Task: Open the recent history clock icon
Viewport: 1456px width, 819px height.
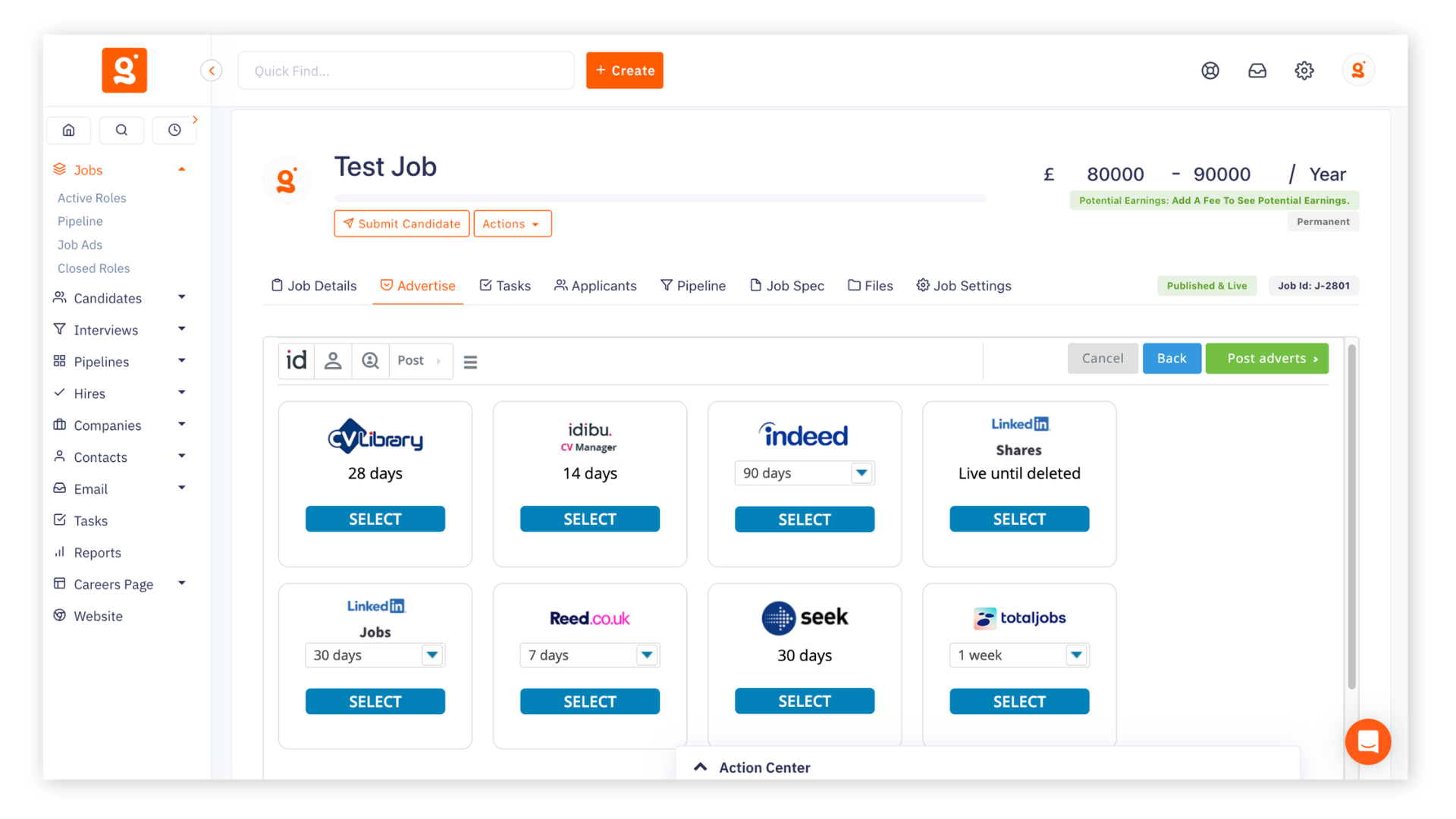Action: tap(174, 130)
